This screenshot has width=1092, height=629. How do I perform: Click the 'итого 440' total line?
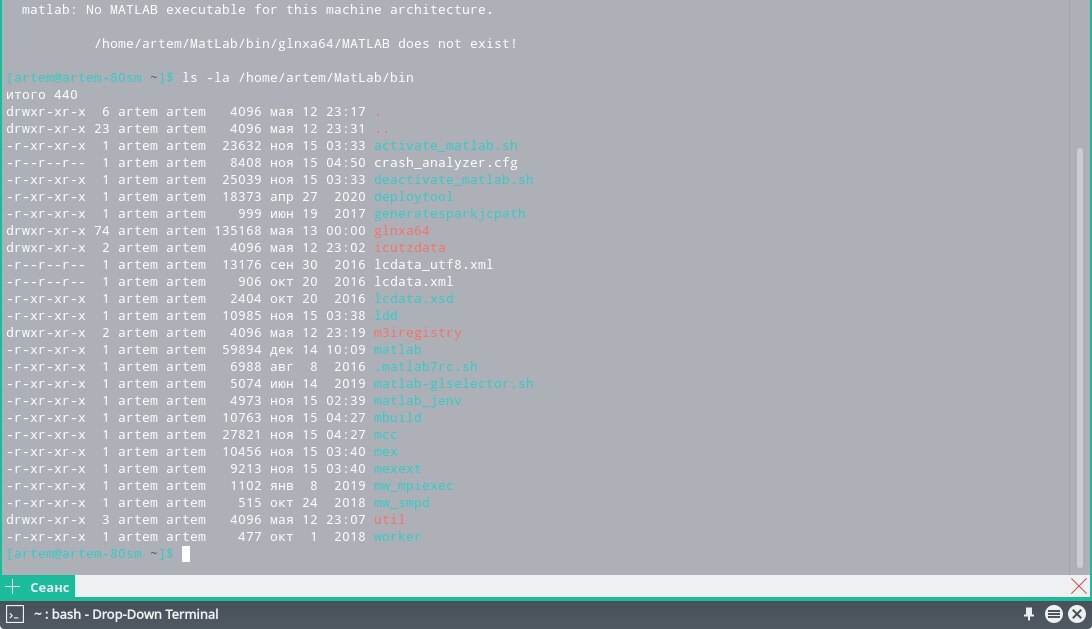[x=42, y=95]
